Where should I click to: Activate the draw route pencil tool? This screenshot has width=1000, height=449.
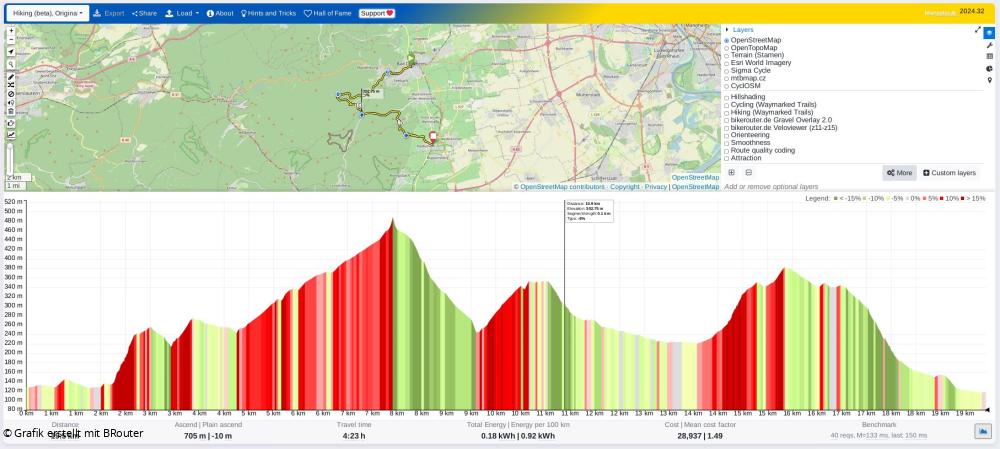11,77
